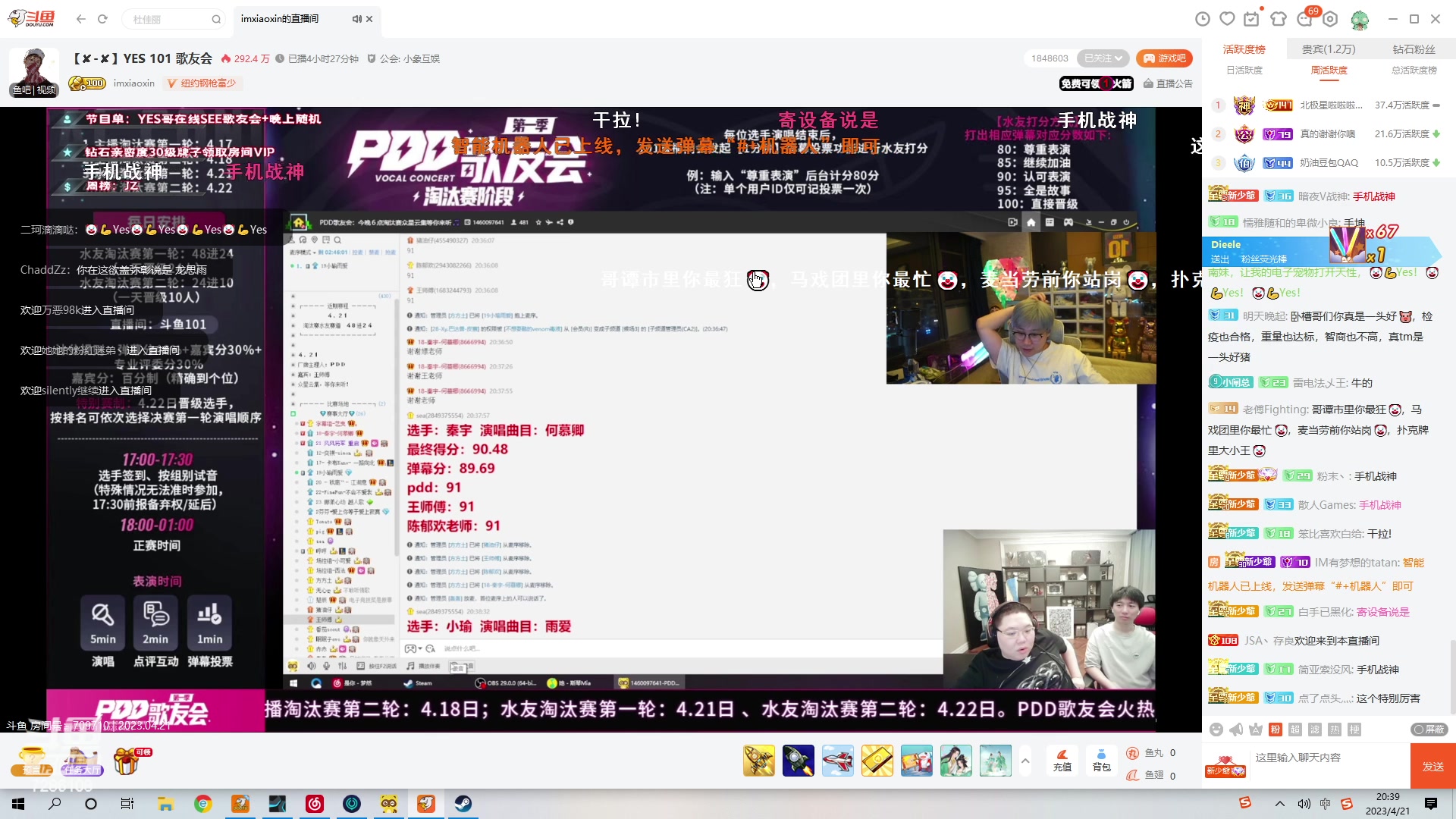Open the emoji picker in chat toolbar
This screenshot has width=1456, height=819.
point(1216,729)
